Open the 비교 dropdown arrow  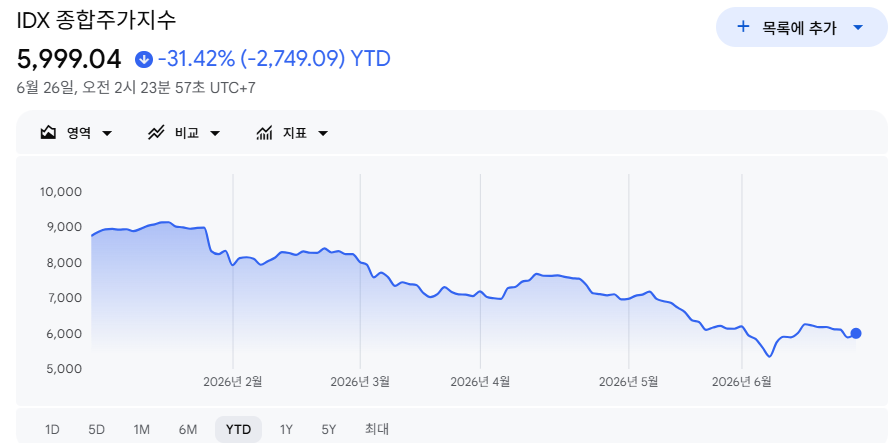(215, 134)
